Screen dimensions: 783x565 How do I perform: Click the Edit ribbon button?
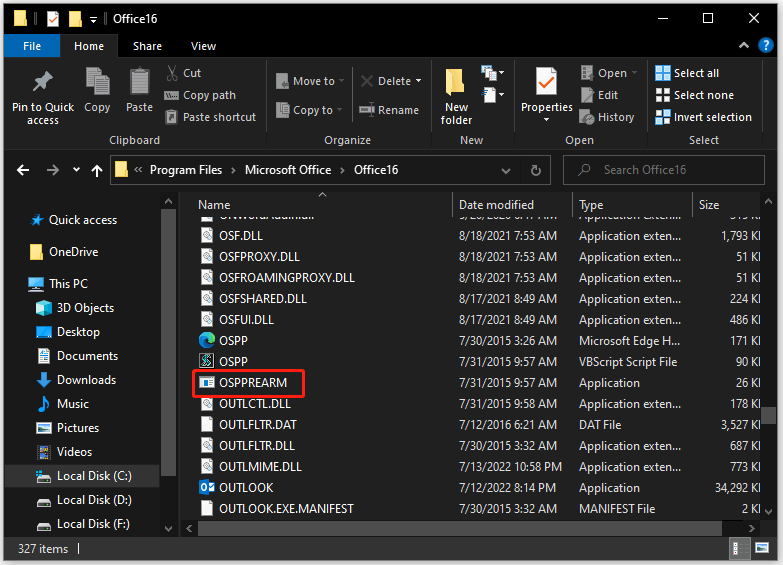pyautogui.click(x=599, y=95)
